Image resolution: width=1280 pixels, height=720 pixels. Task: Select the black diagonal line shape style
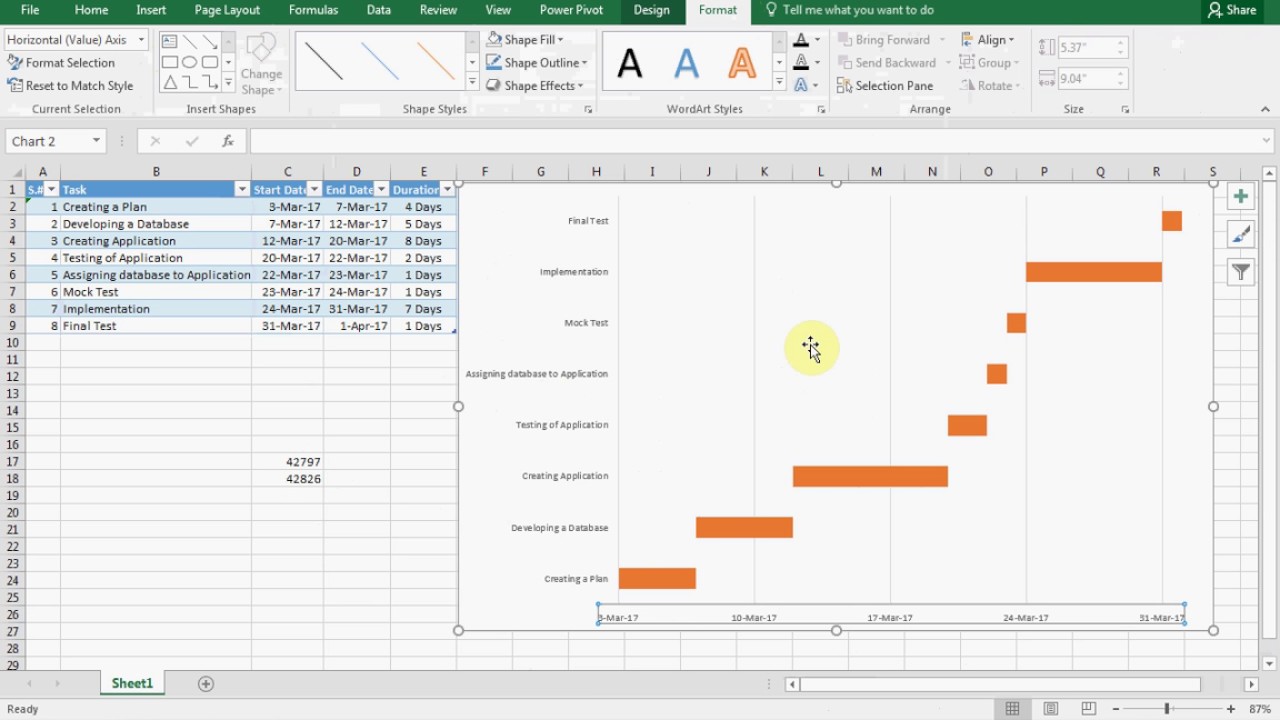(324, 62)
